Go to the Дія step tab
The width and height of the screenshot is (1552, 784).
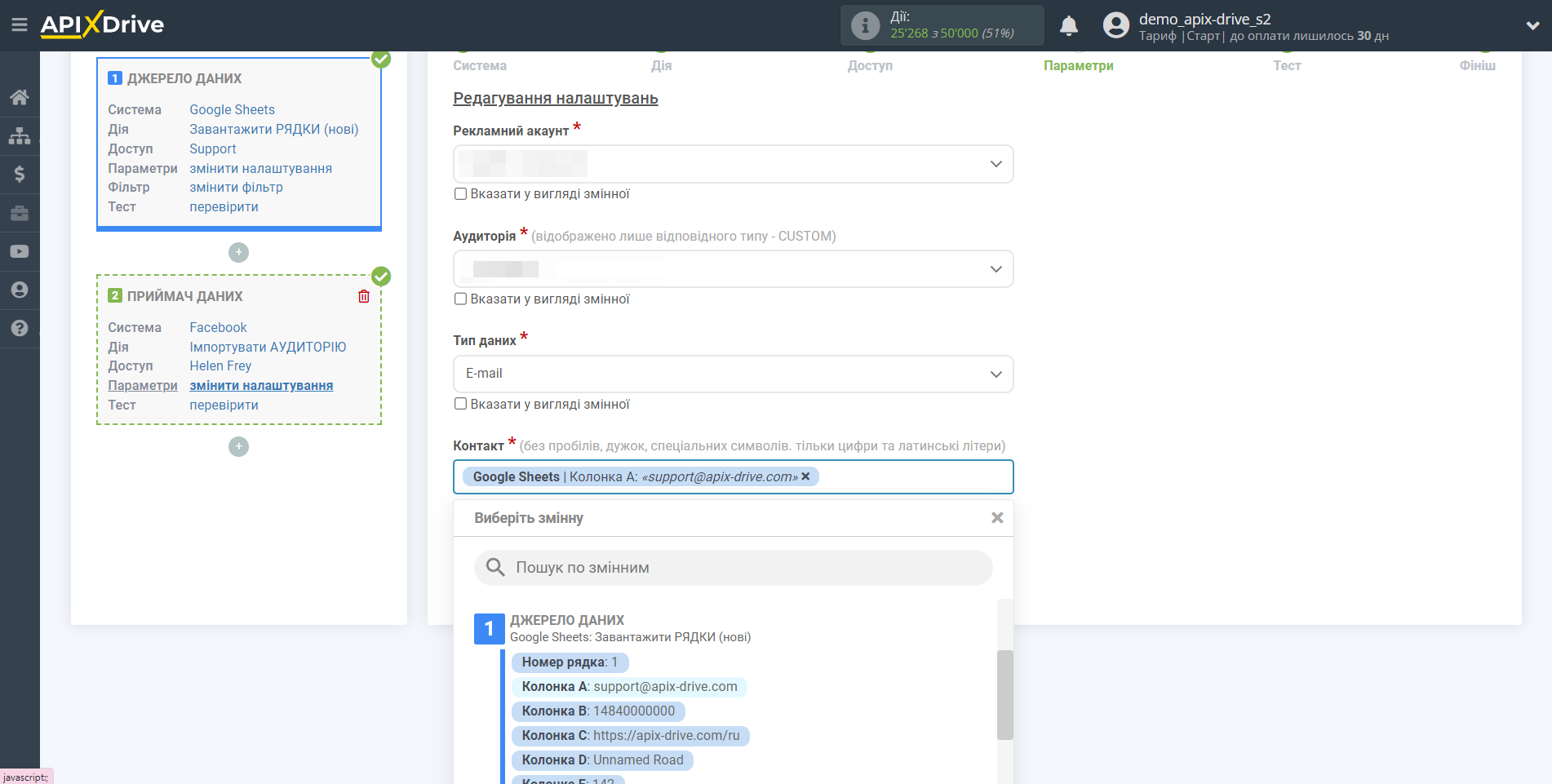(662, 65)
